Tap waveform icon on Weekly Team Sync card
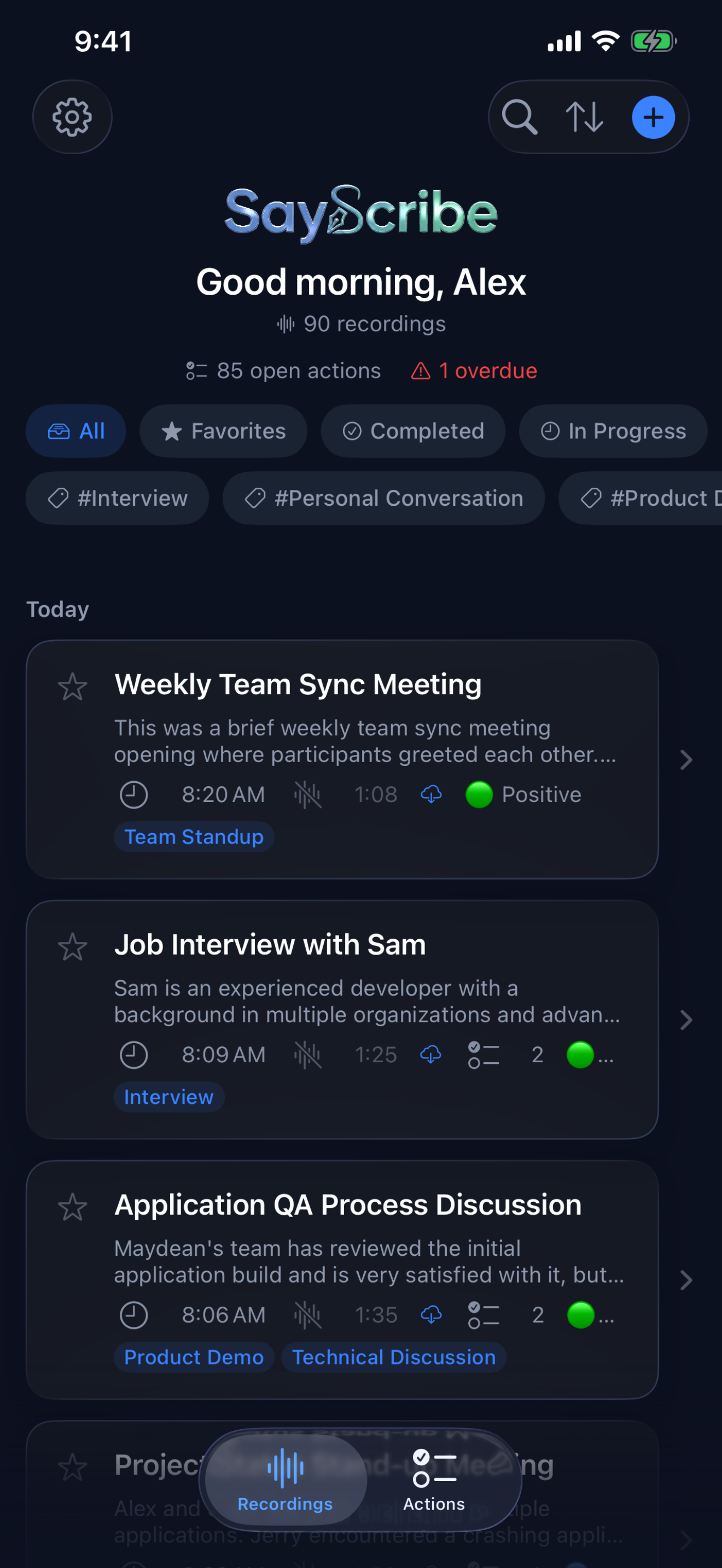Screen dimensions: 722x1568 [x=307, y=794]
